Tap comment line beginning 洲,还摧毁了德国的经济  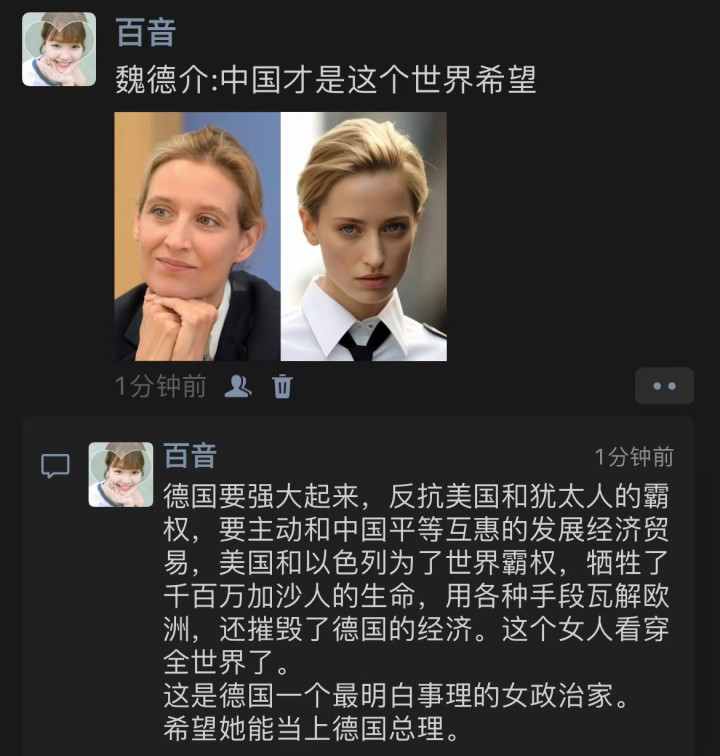point(416,629)
